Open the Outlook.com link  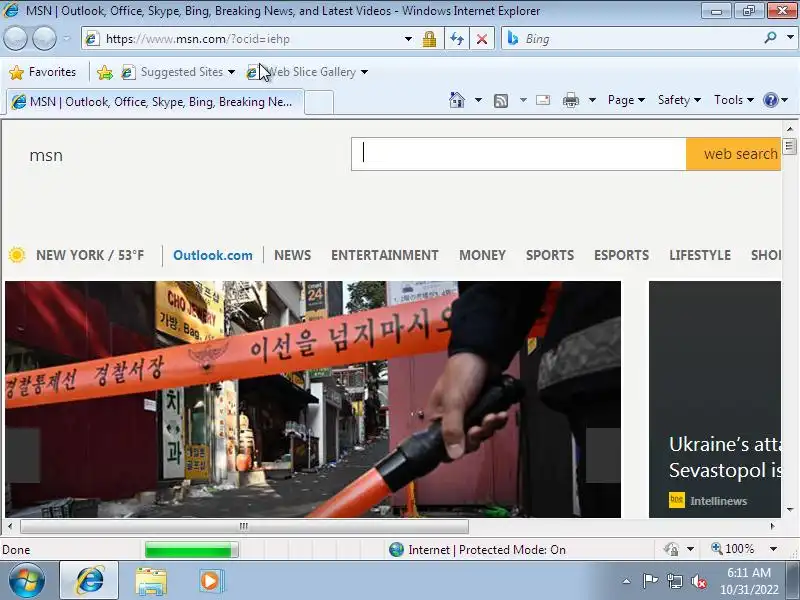(x=213, y=255)
